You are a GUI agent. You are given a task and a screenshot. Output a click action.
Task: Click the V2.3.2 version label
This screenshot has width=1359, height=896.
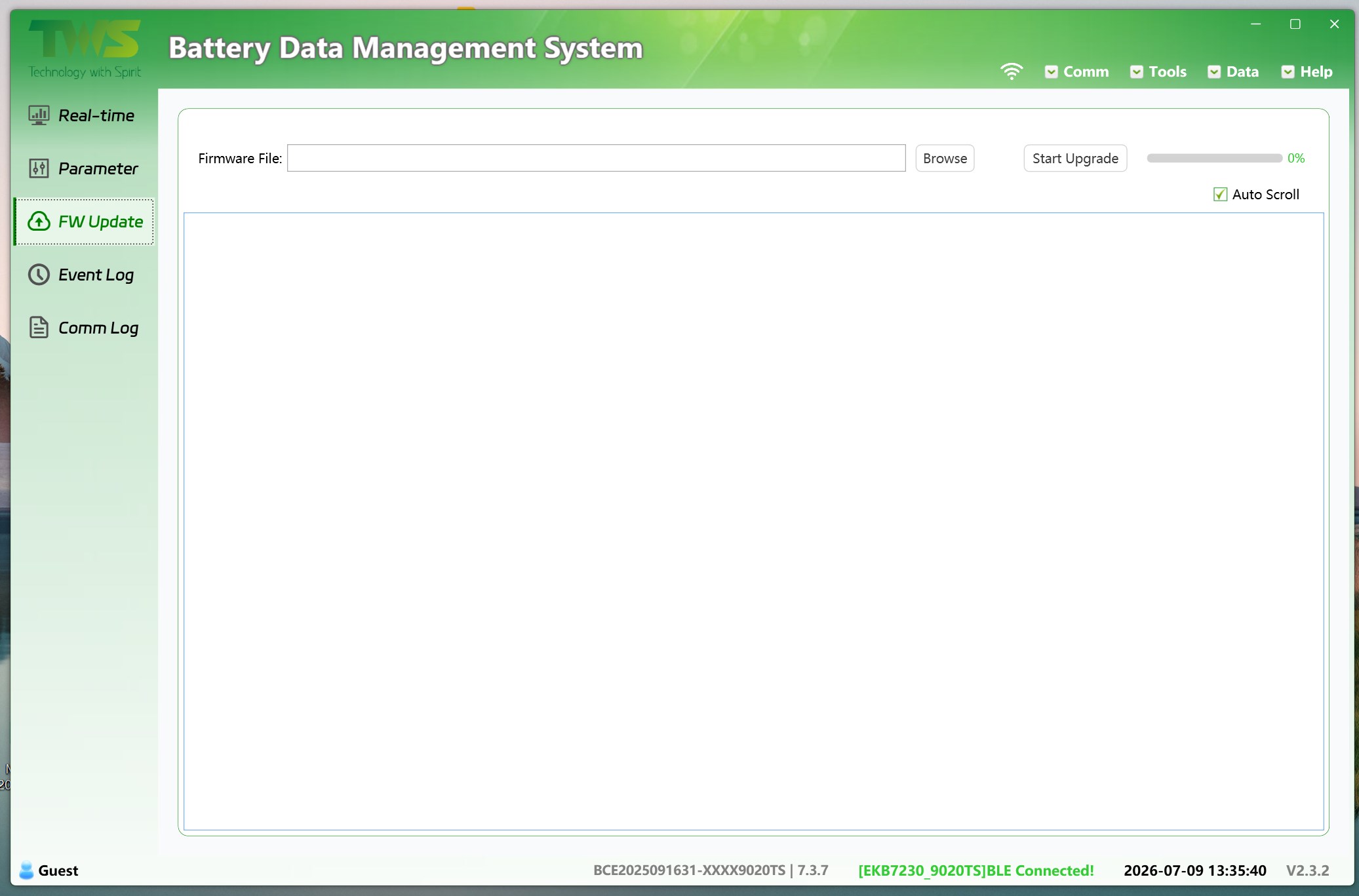pyautogui.click(x=1307, y=870)
